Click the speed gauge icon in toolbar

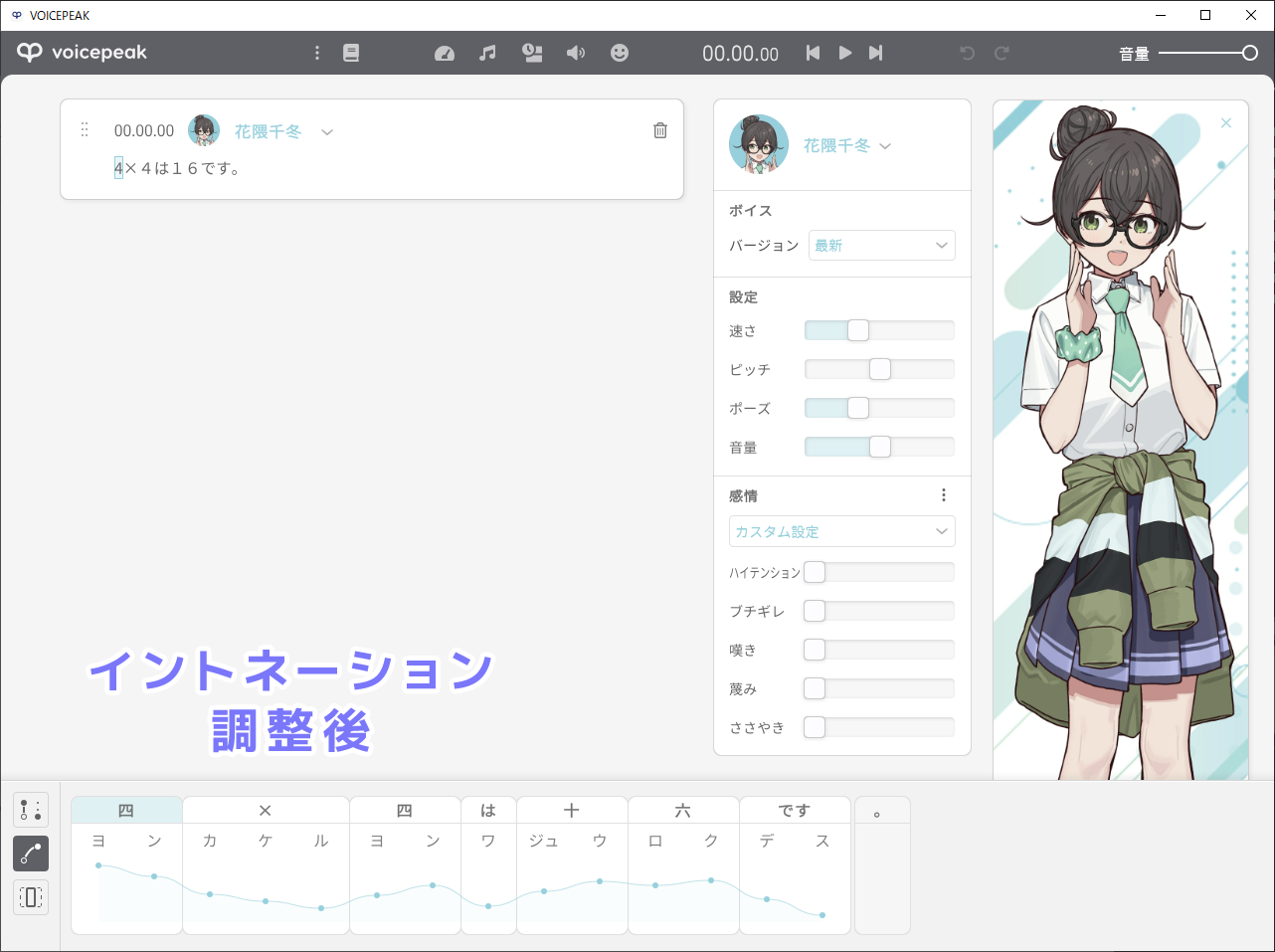click(x=445, y=54)
